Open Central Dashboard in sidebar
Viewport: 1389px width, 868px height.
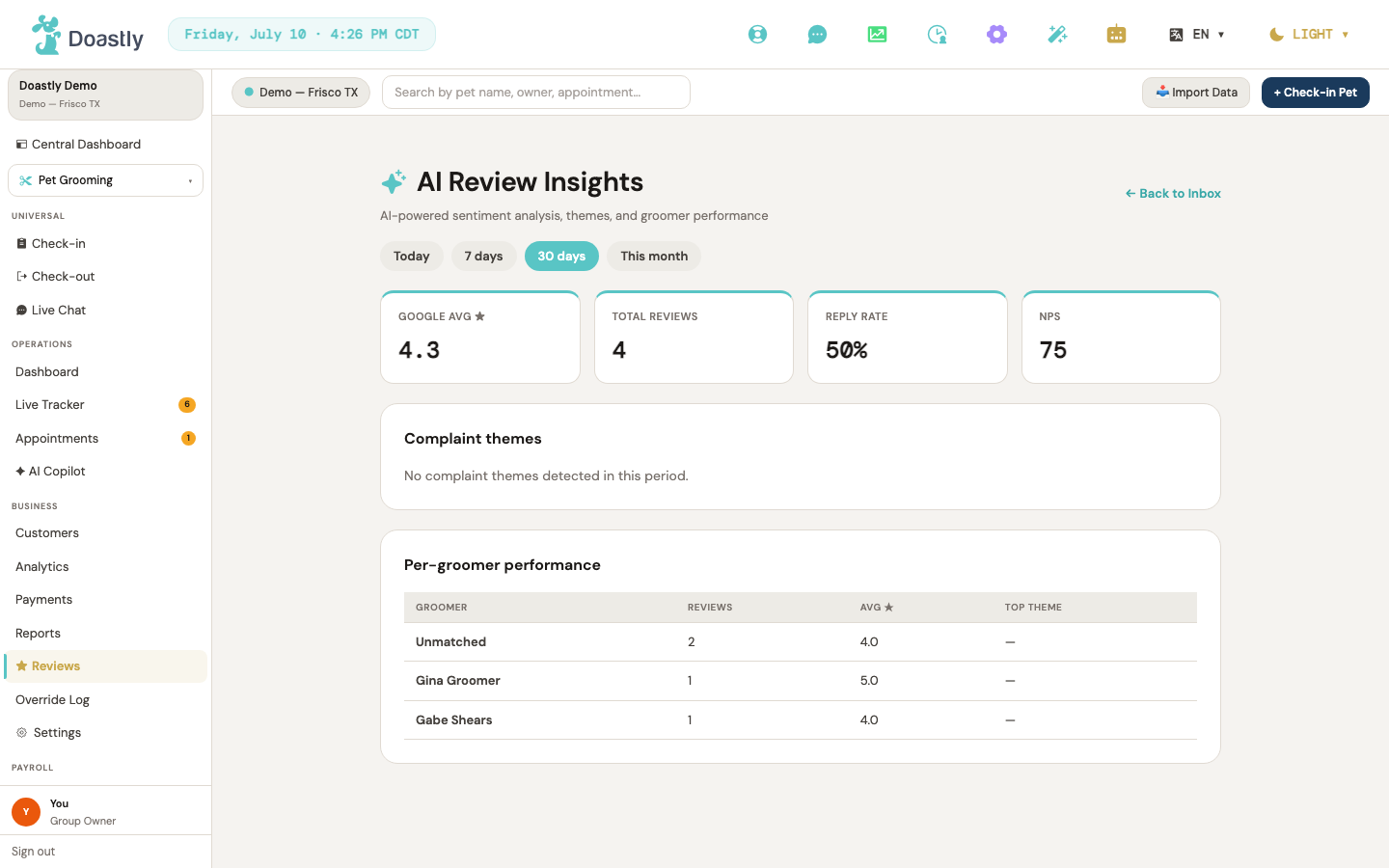pos(105,145)
